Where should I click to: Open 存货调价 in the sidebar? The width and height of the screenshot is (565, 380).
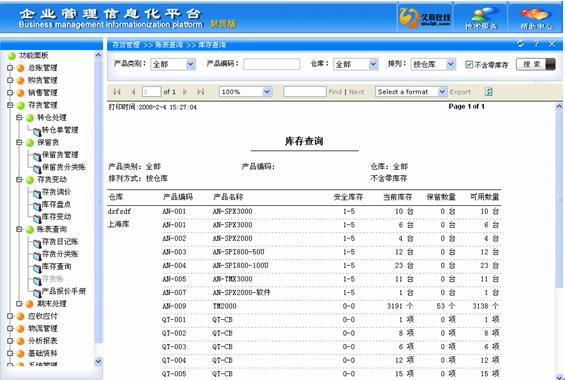click(x=56, y=192)
